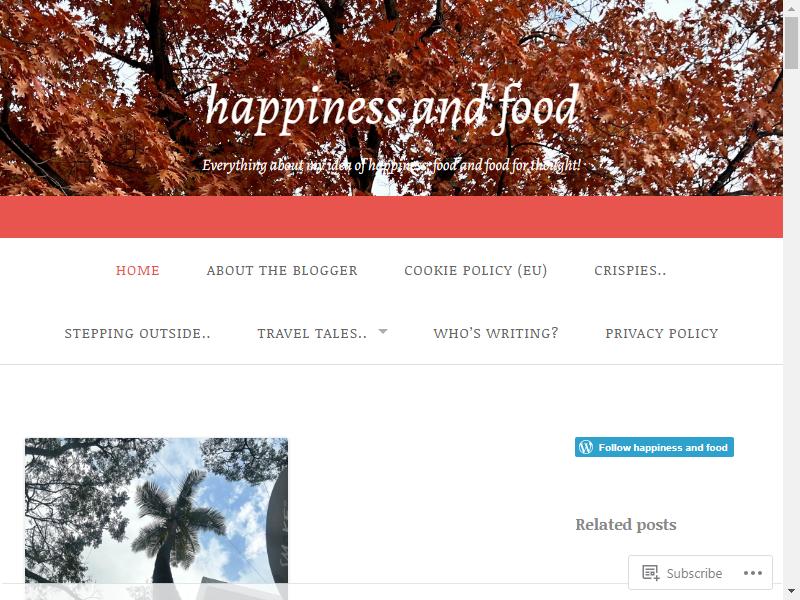
Task: Open the Privacy Policy page
Action: 662,334
